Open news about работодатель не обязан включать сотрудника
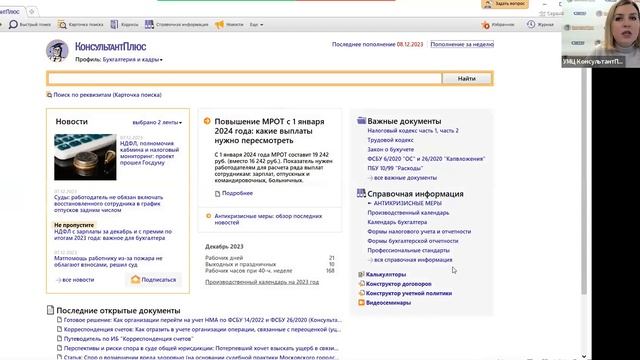The width and height of the screenshot is (640, 360). click(109, 204)
